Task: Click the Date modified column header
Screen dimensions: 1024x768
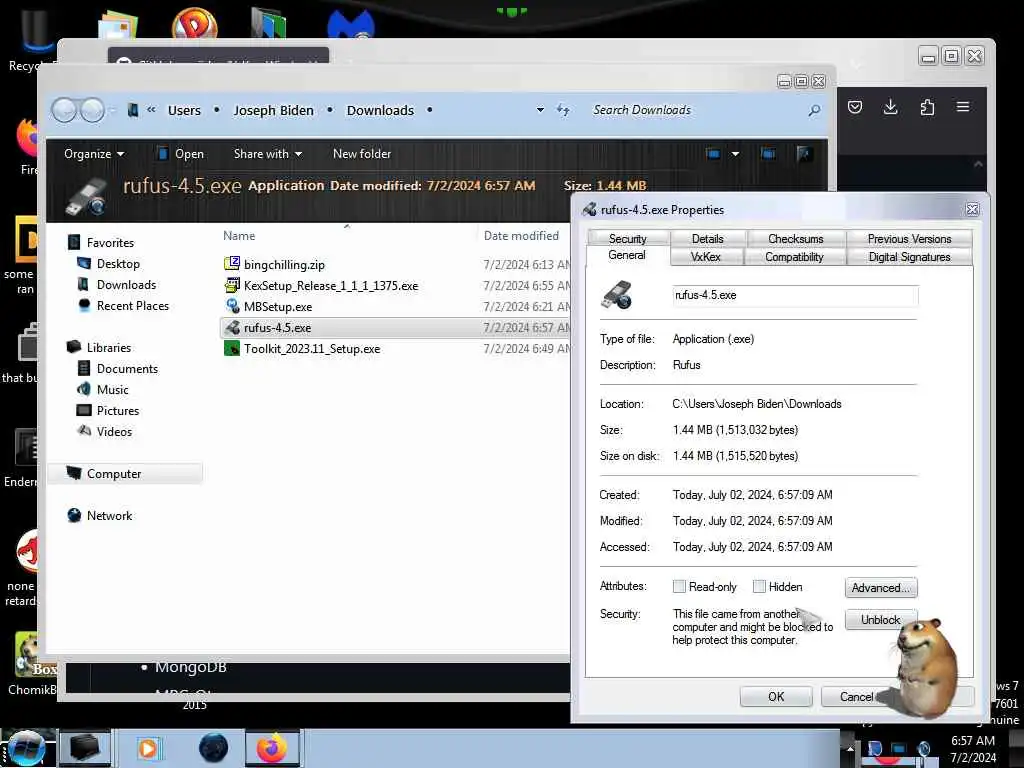Action: 521,236
